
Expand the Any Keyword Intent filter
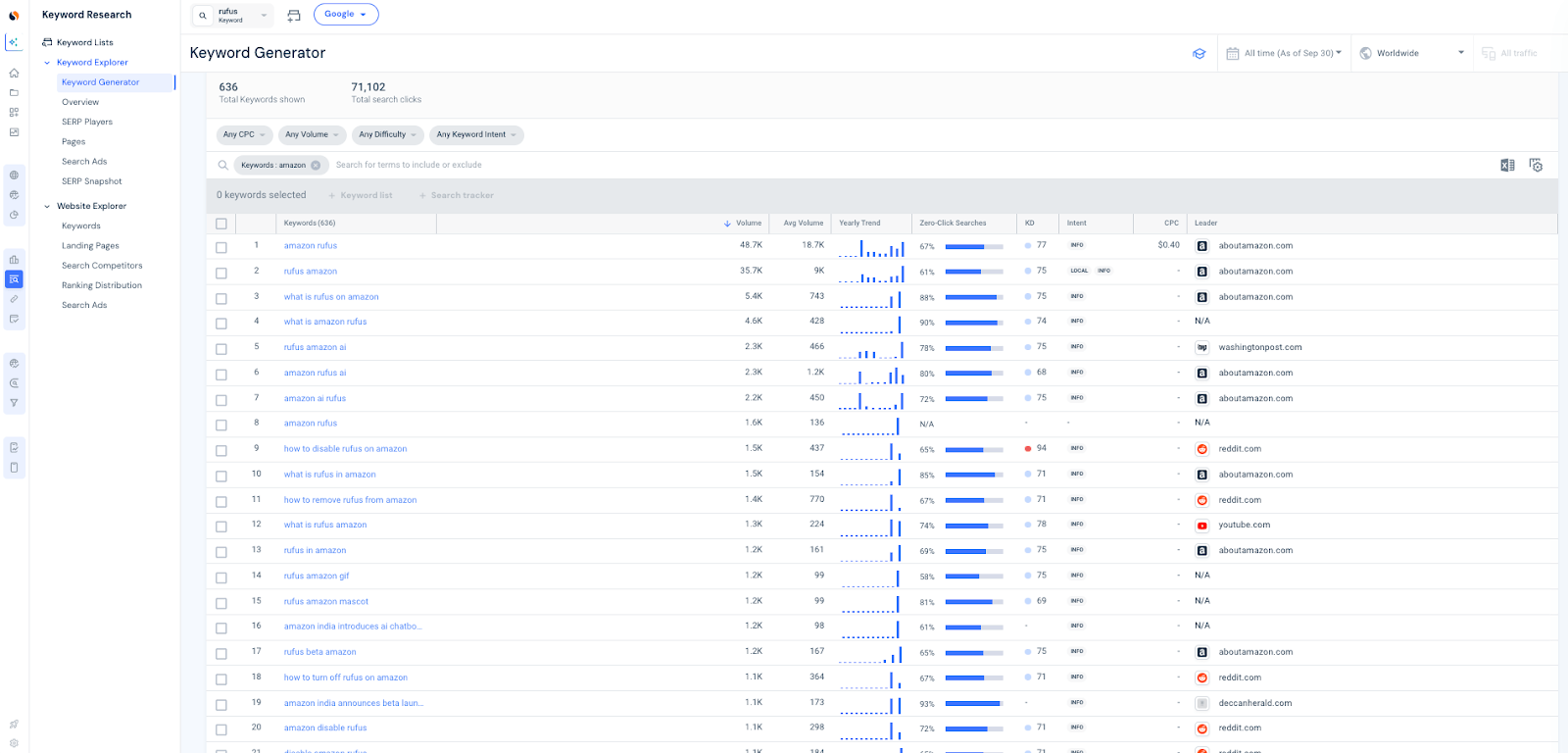click(x=476, y=134)
